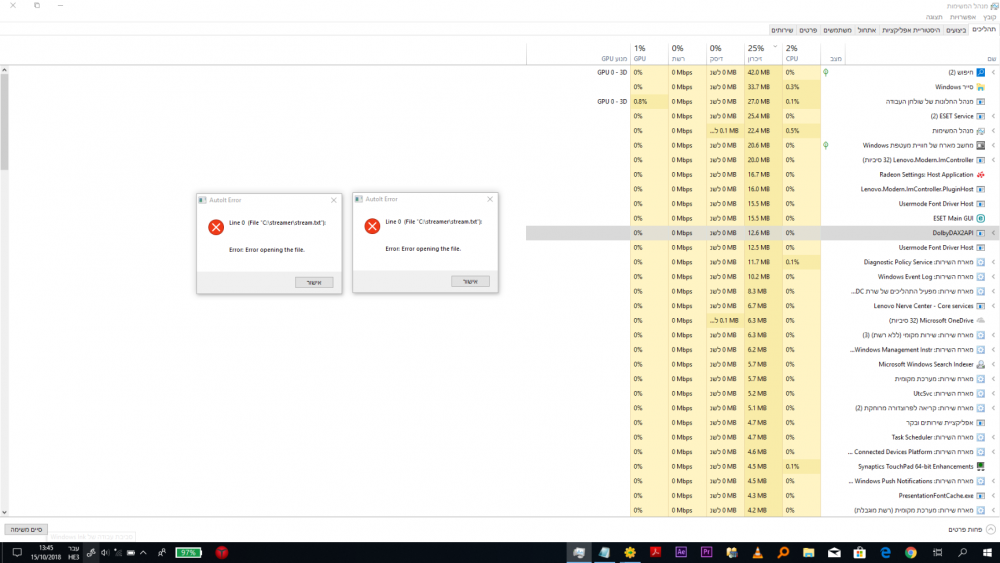Viewport: 1000px width, 563px height.
Task: Expand the חיפוש (2) process group
Action: (993, 72)
